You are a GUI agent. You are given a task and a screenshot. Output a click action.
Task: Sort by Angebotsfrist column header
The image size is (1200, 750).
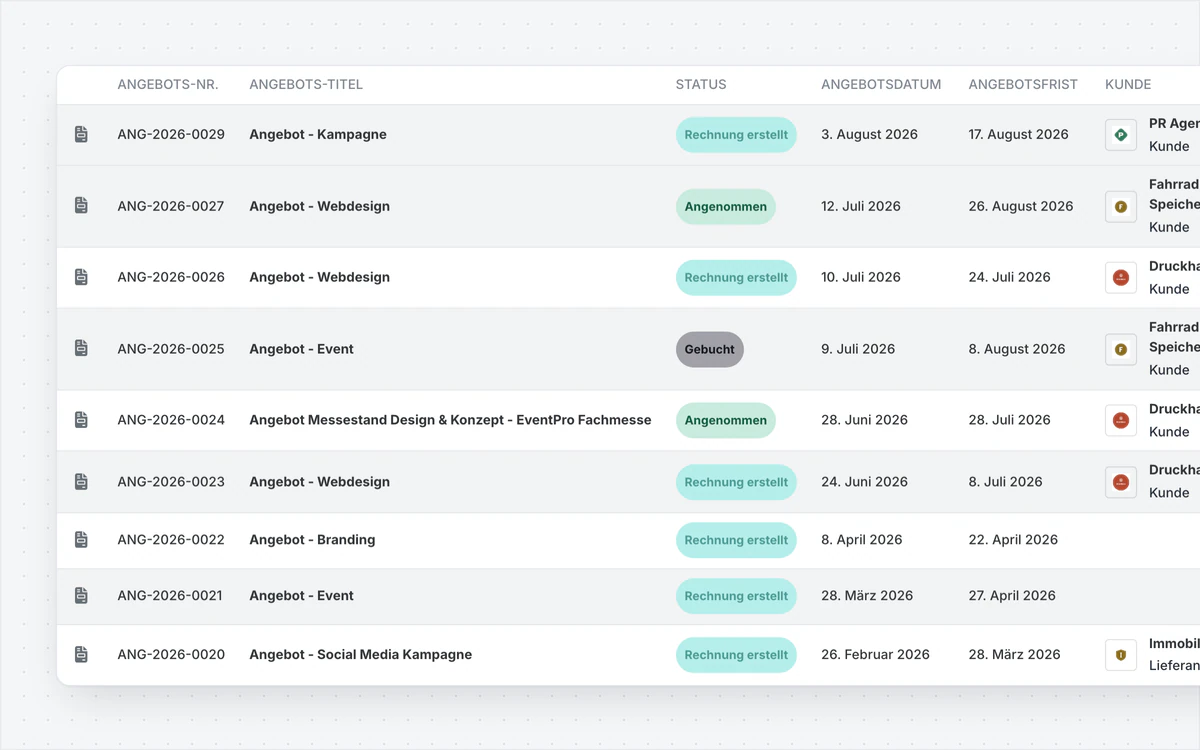(x=1023, y=85)
